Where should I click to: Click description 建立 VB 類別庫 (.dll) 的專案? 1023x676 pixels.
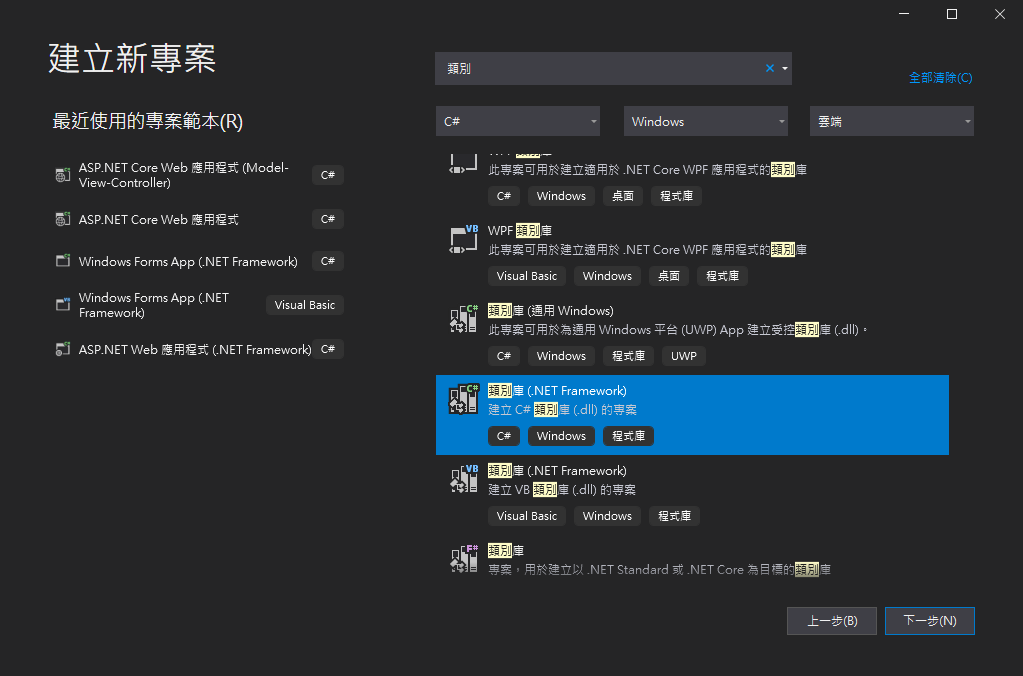562,489
